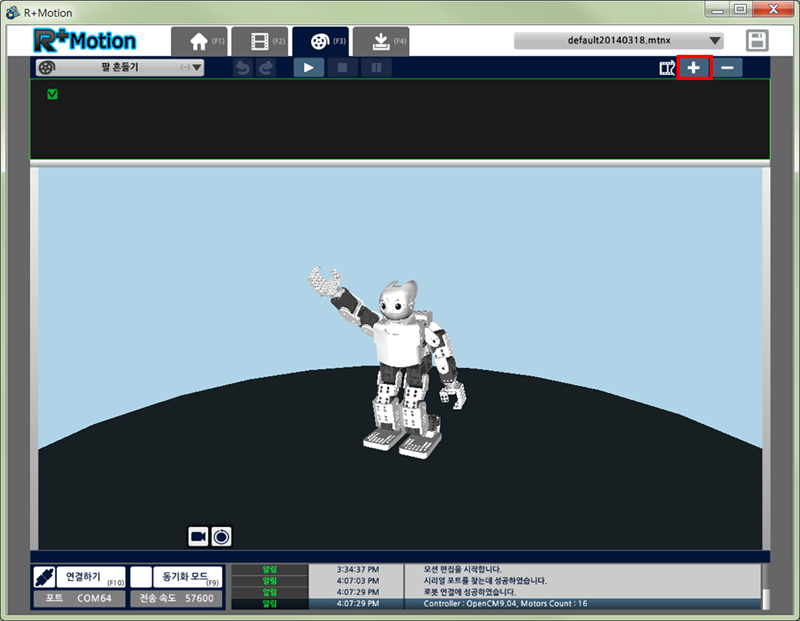800x621 pixels.
Task: Click the redo arrow icon
Action: coord(266,68)
